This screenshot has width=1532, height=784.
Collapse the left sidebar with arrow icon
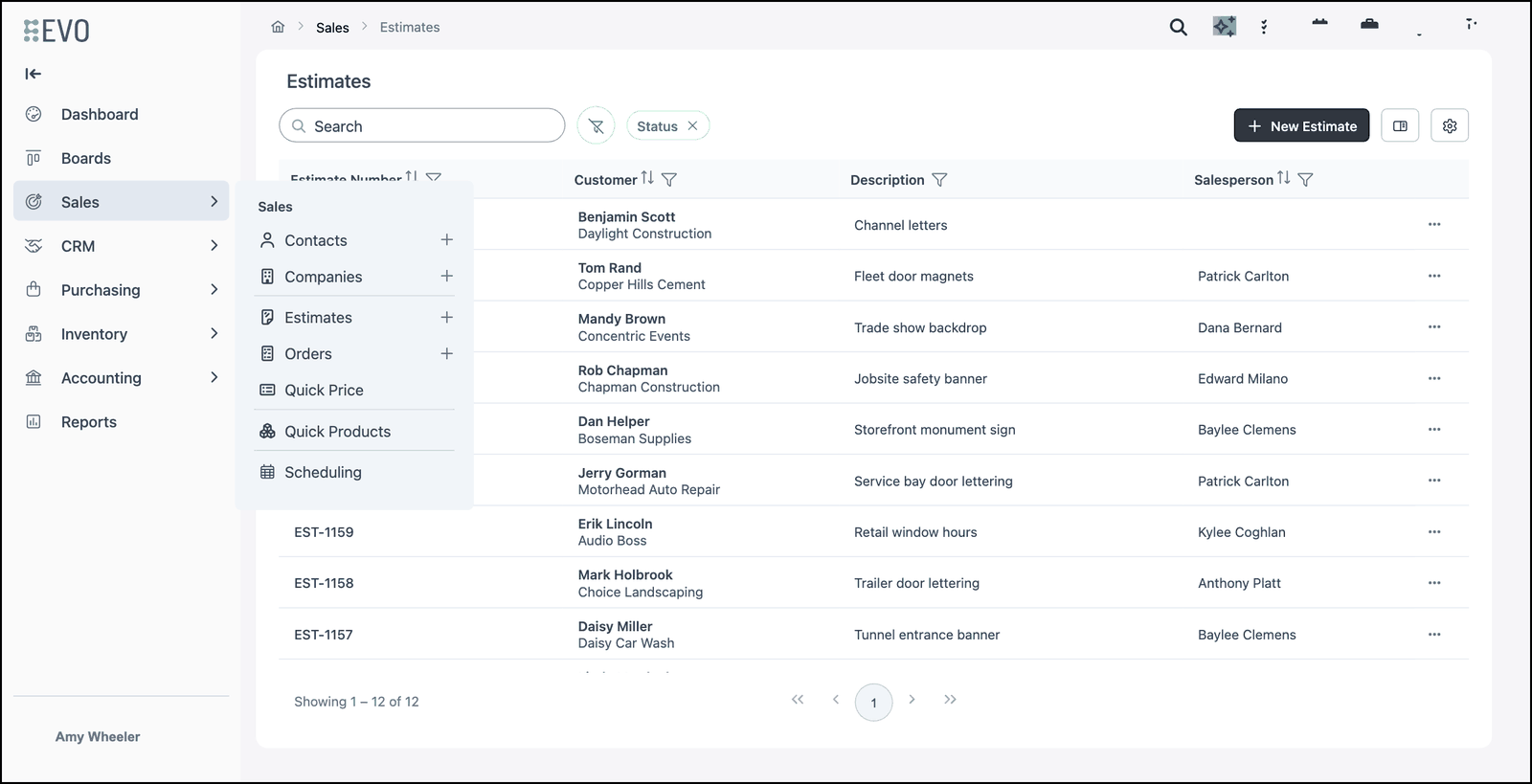34,74
